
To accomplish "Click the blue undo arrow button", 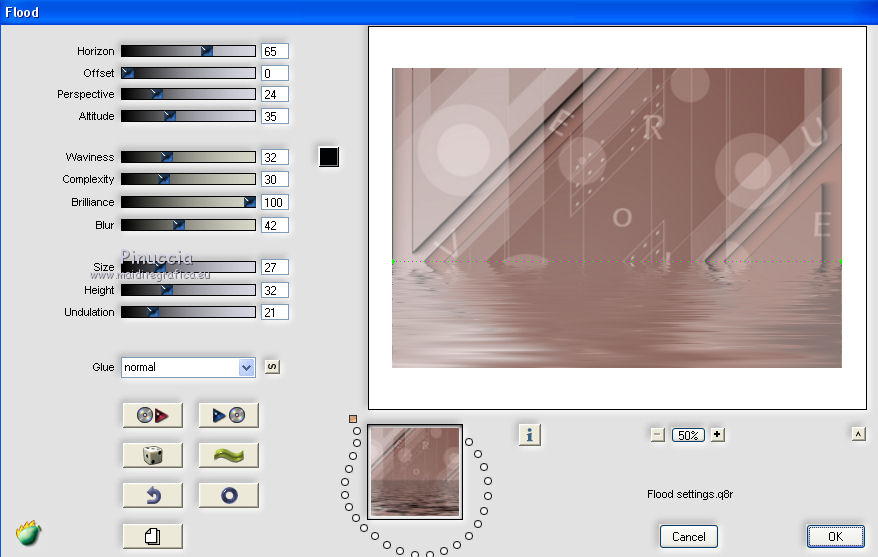I will coord(152,495).
